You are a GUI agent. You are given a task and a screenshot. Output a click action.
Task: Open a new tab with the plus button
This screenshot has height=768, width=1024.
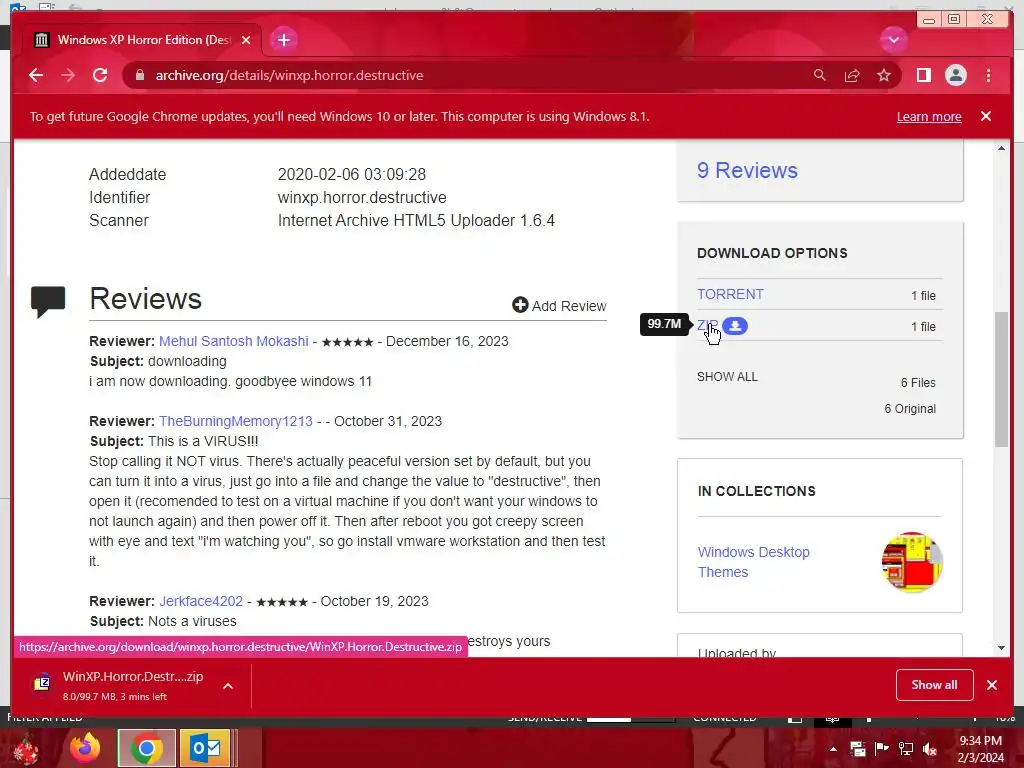pyautogui.click(x=283, y=40)
